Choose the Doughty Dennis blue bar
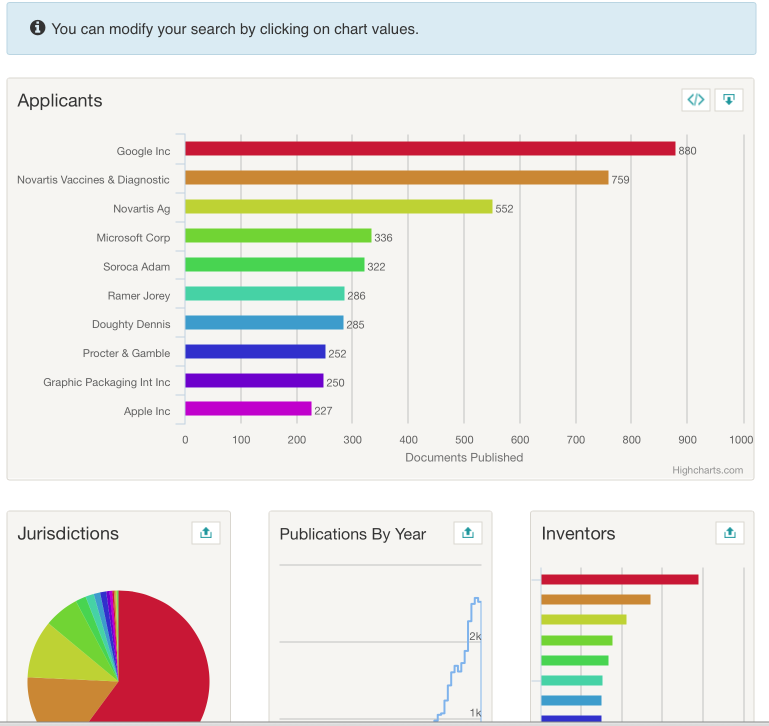The image size is (769, 726). pyautogui.click(x=264, y=322)
